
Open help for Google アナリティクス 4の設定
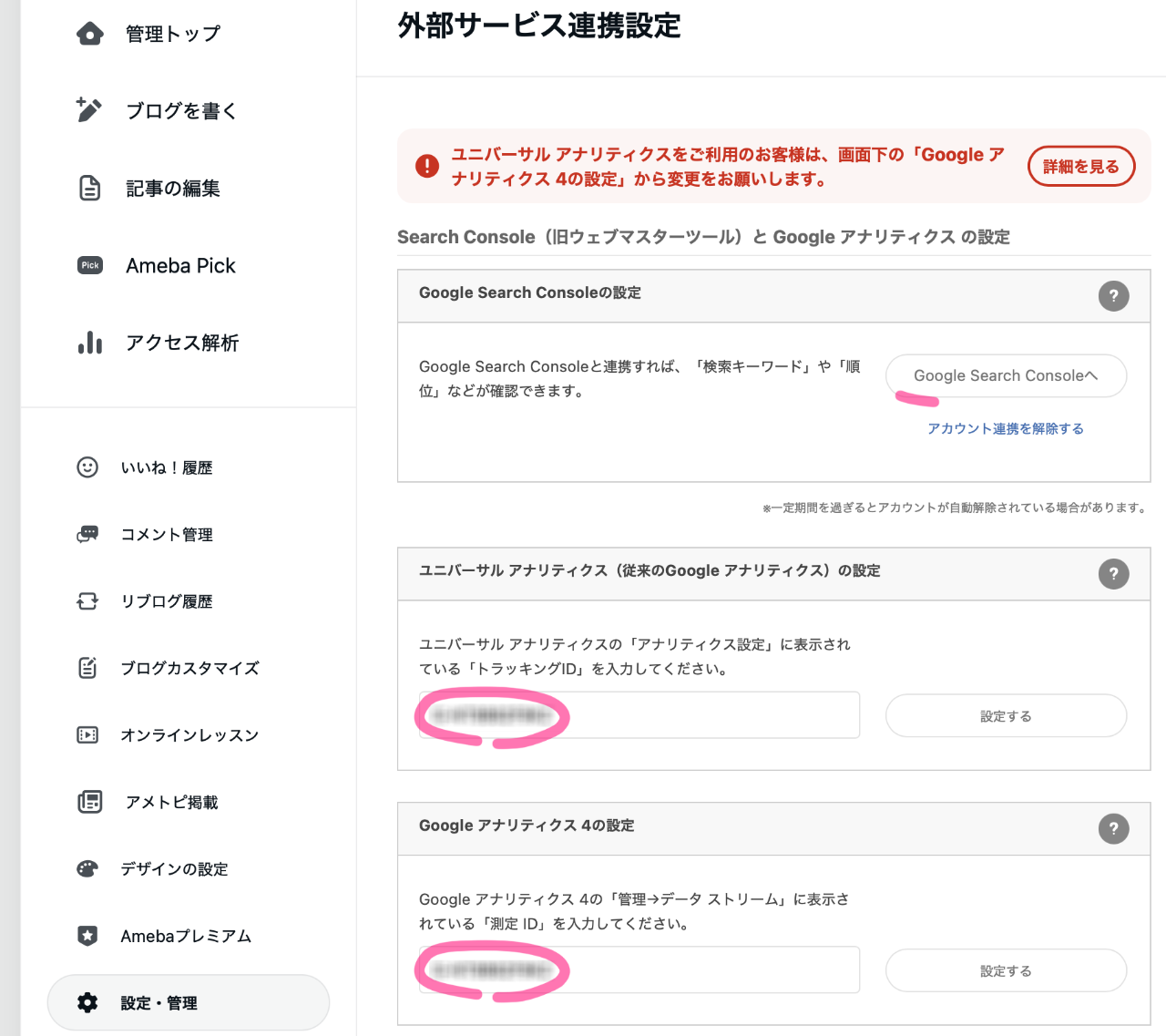[x=1113, y=829]
